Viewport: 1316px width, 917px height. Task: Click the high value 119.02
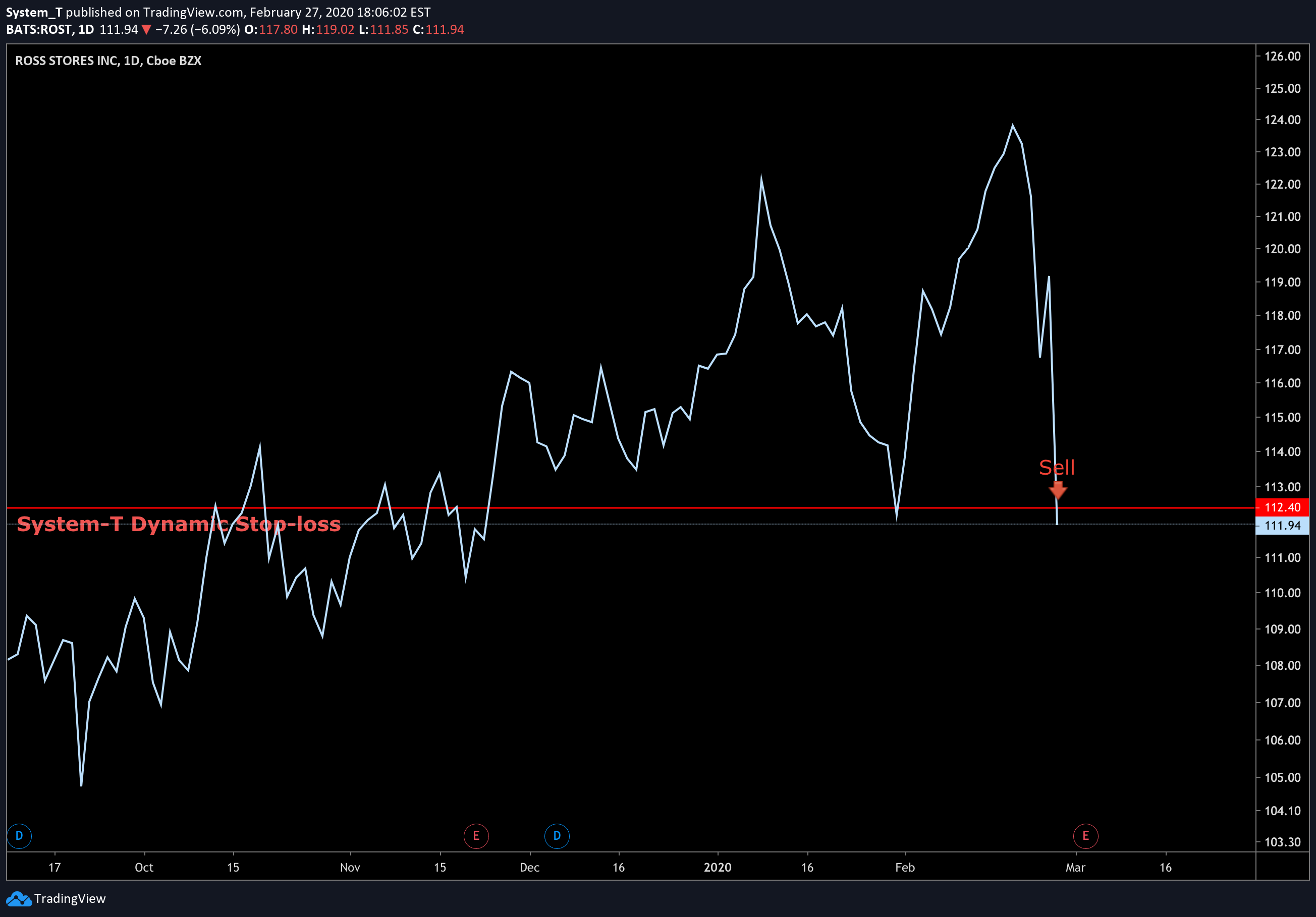click(335, 29)
